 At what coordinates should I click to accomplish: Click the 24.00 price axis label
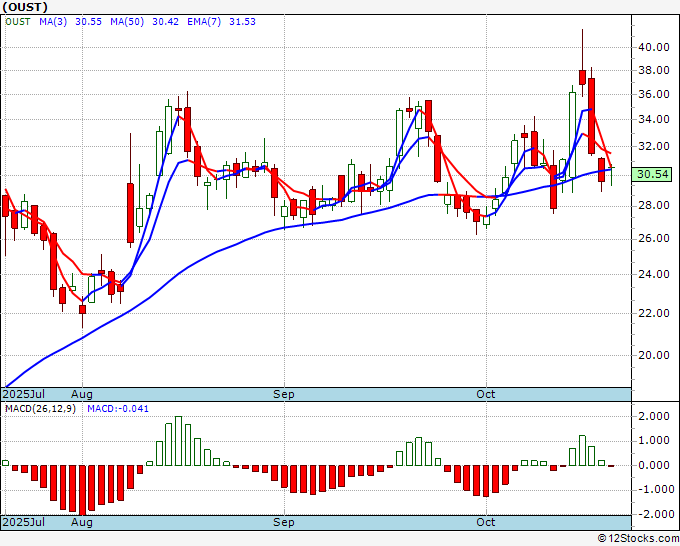pos(654,274)
